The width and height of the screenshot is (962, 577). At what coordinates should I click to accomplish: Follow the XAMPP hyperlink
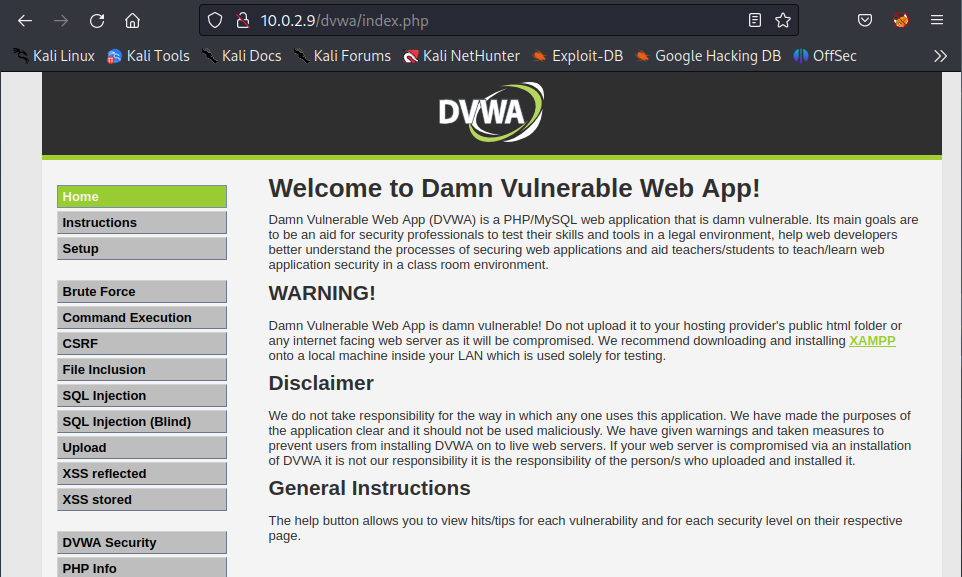click(x=872, y=340)
